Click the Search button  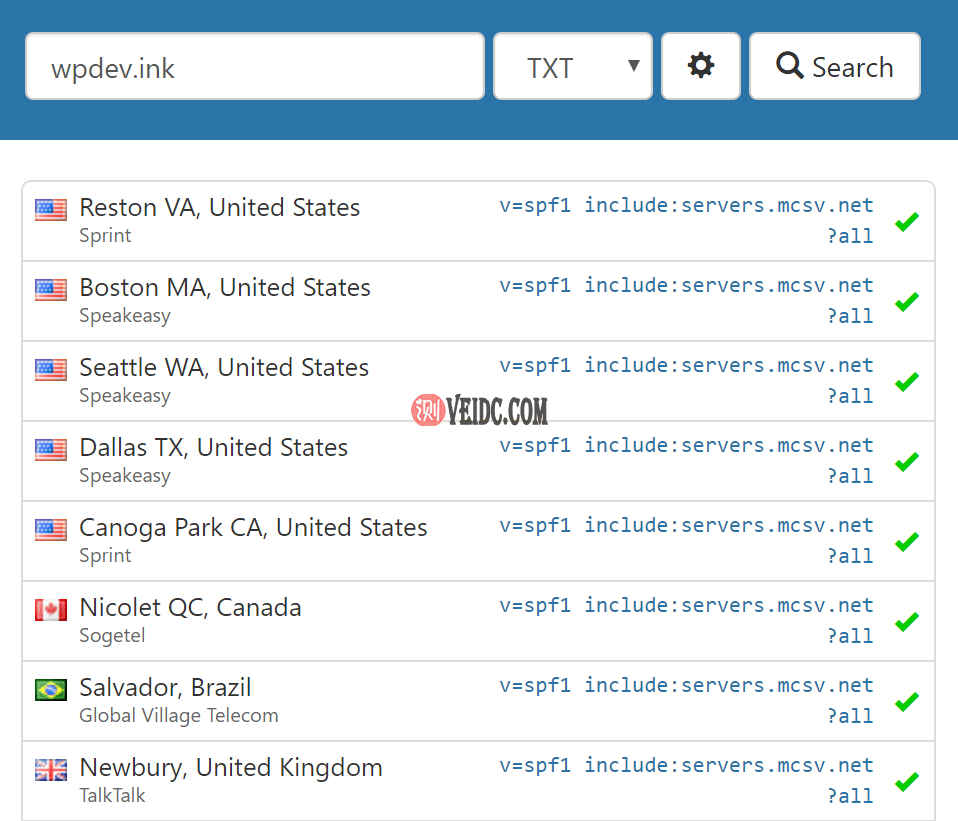[834, 67]
